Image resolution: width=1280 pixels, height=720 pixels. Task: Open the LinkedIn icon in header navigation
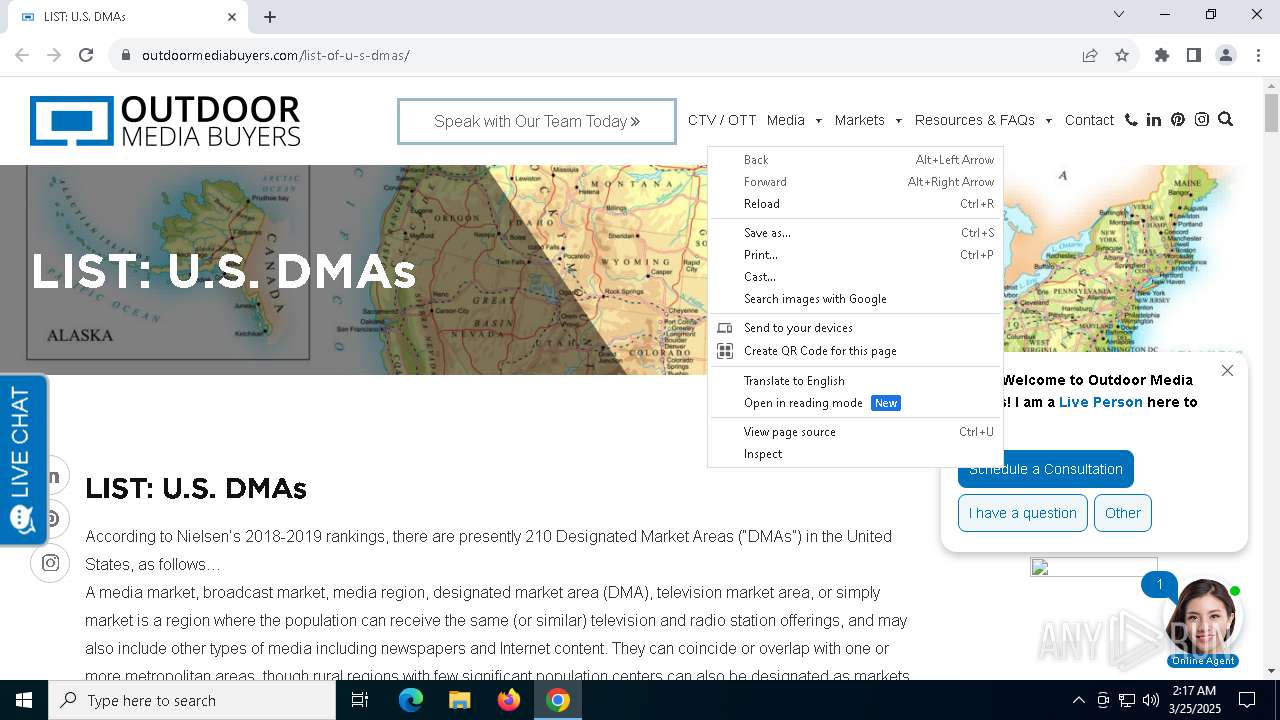(x=1154, y=120)
